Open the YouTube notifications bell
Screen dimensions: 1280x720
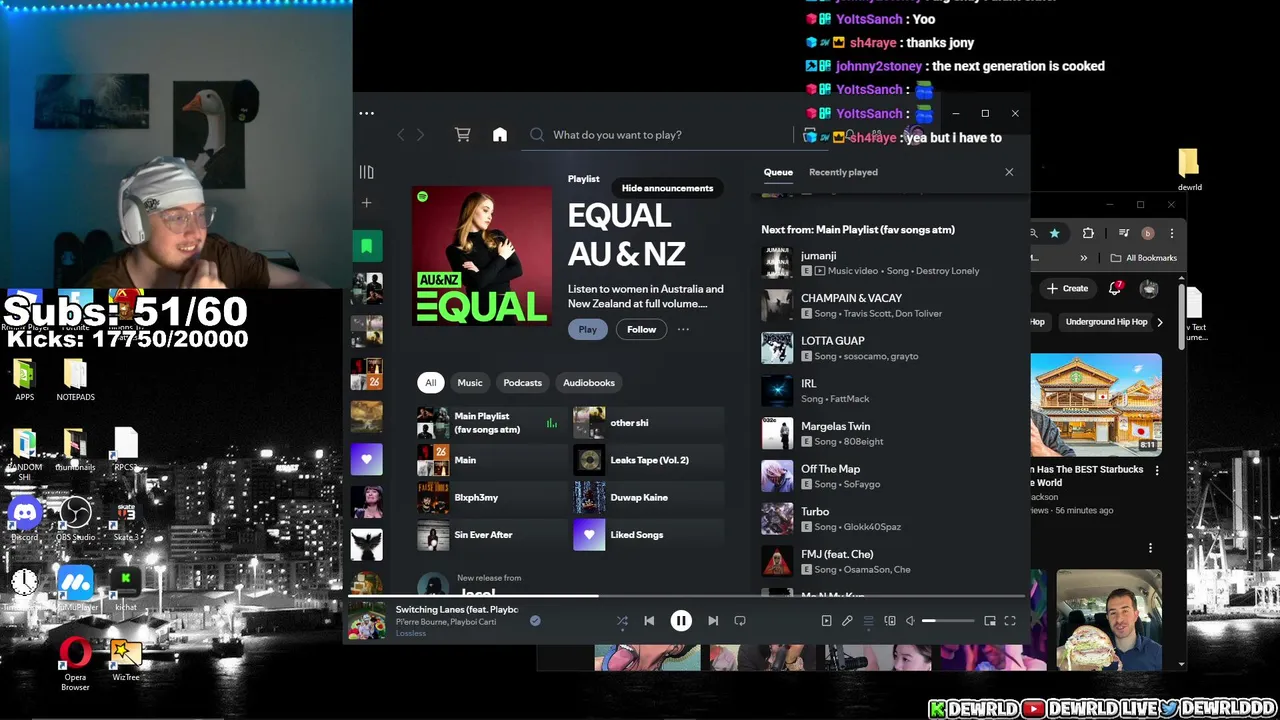point(1115,289)
